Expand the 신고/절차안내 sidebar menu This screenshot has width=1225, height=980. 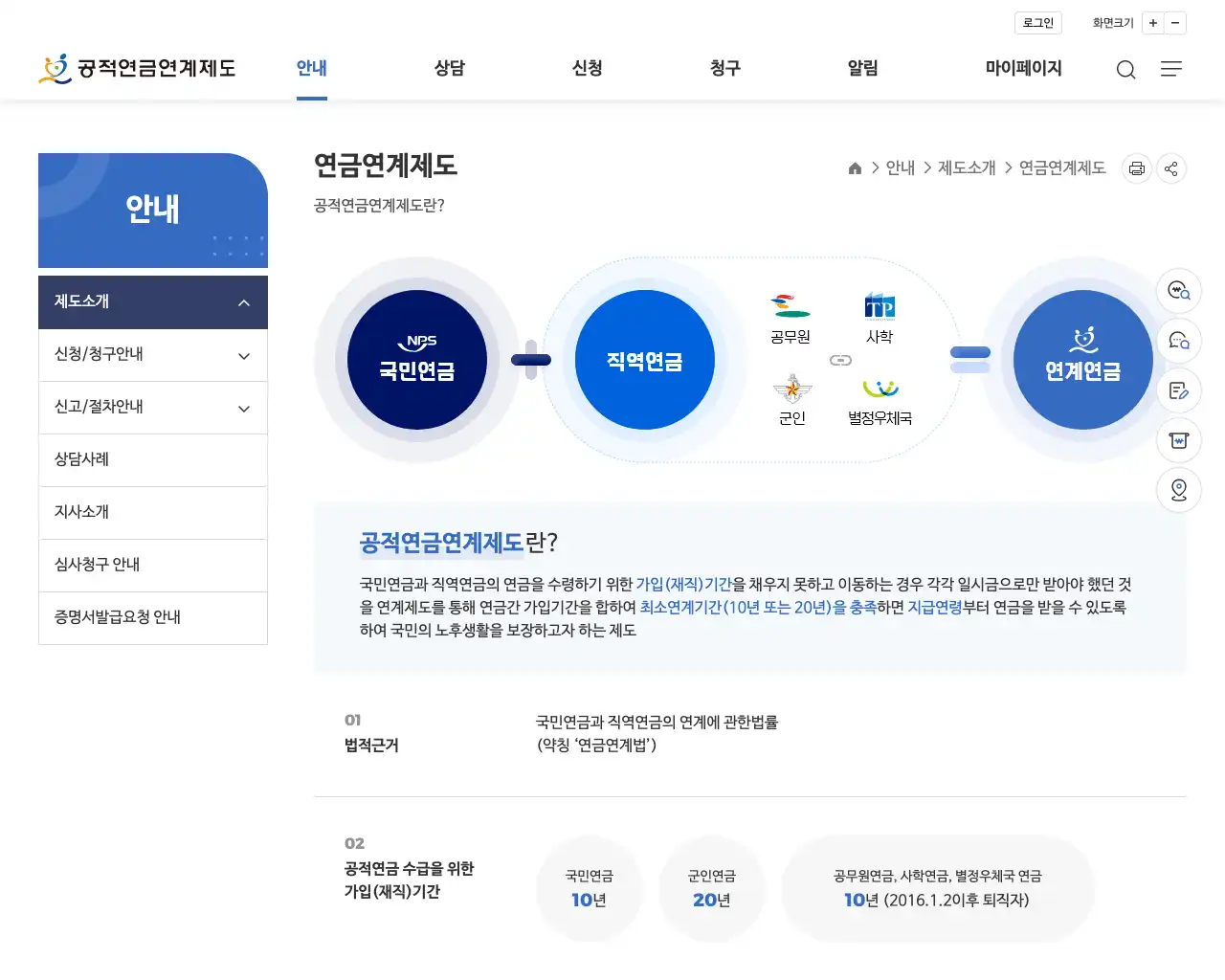coord(153,407)
